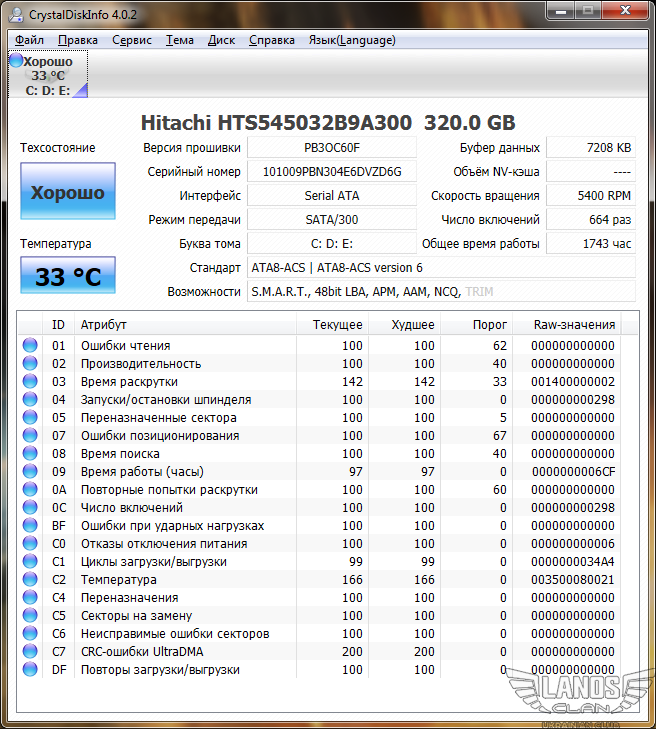This screenshot has width=656, height=729.
Task: Click status circle for 04 Запуски/остановки шпинделя
Action: point(30,399)
